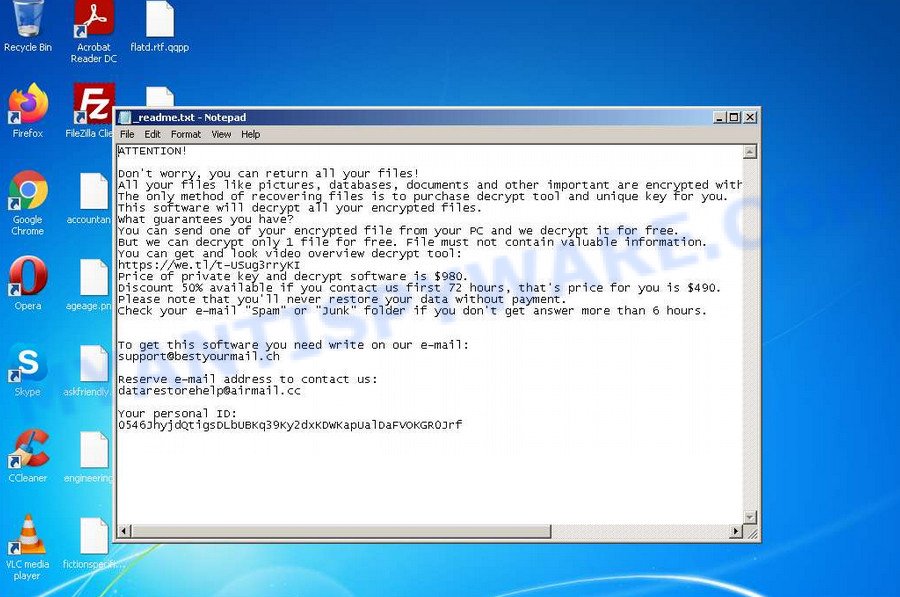
Task: Click the https://we.tl decrypt tool link
Action: coord(200,264)
